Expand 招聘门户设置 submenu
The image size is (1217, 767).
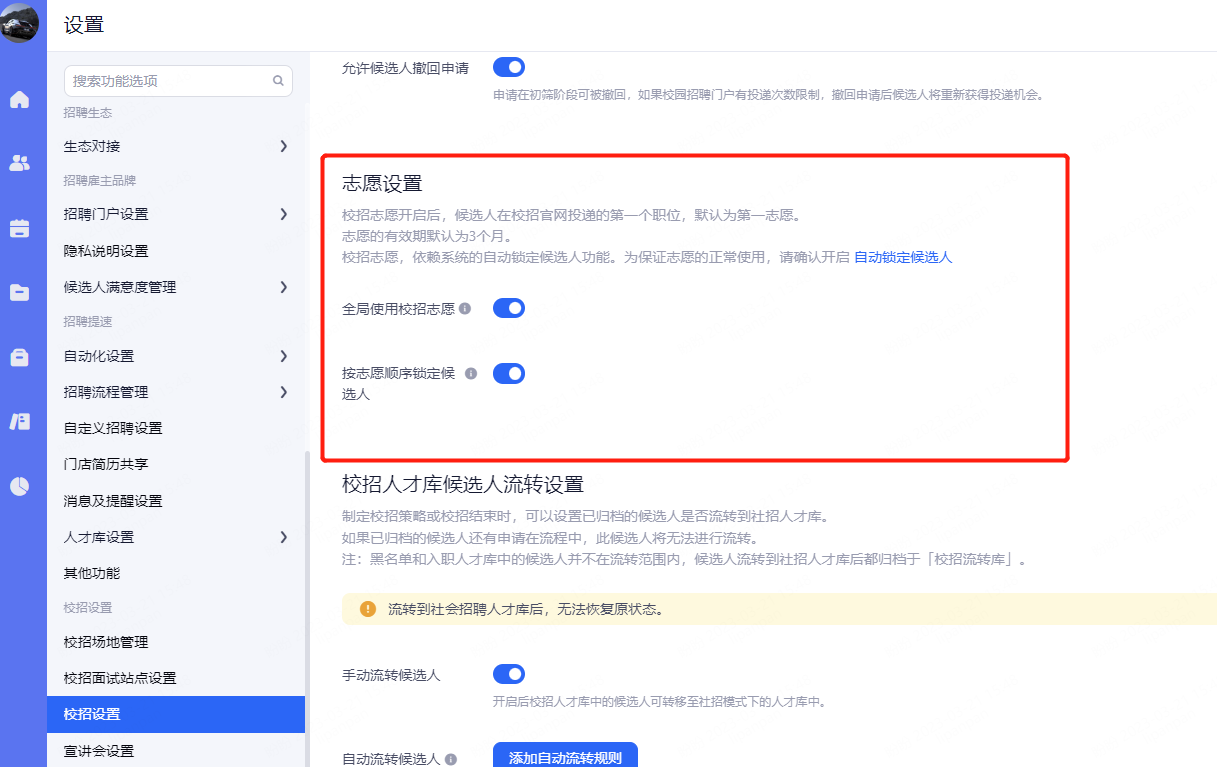pos(283,214)
